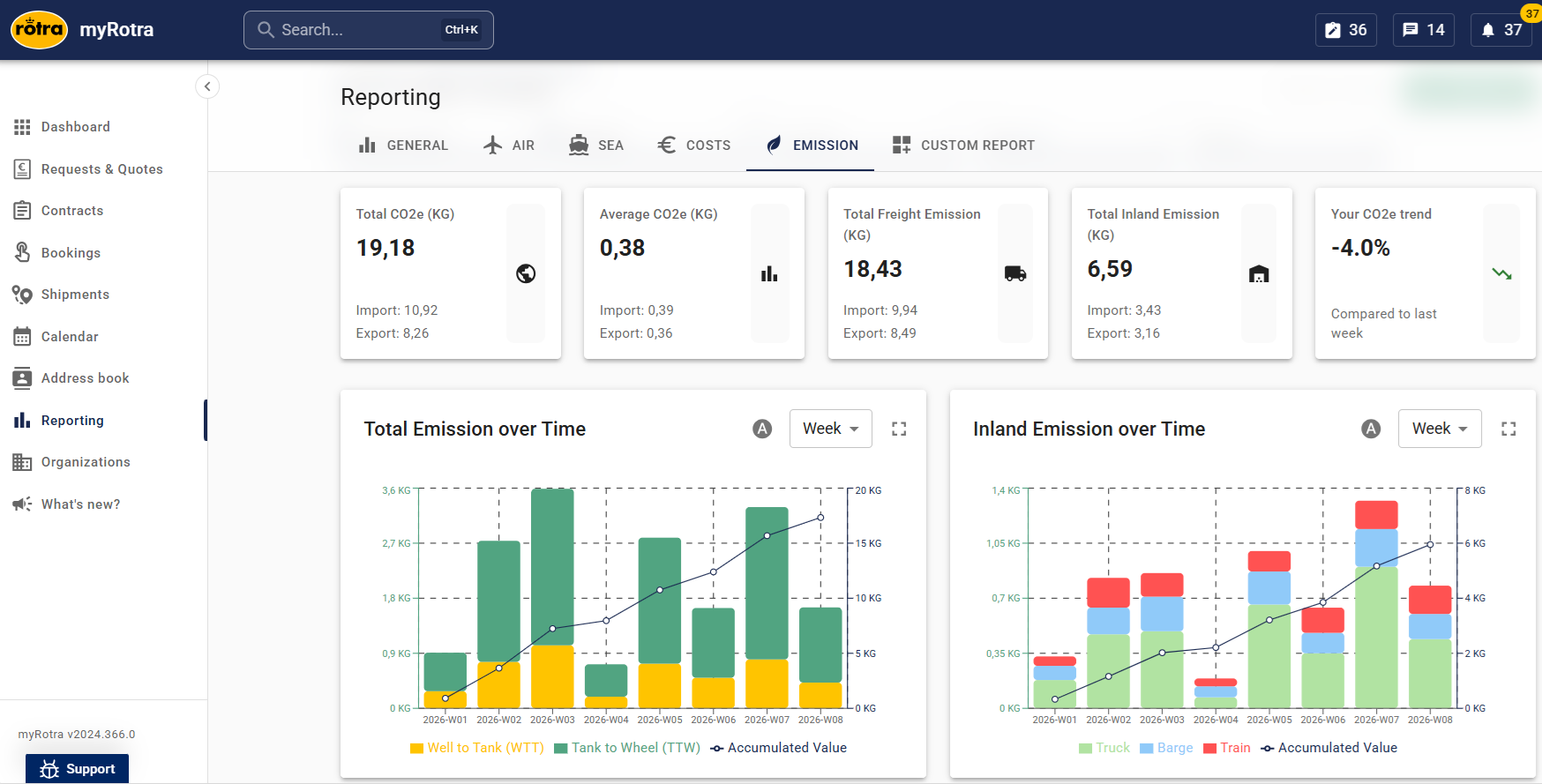
Task: Toggle Well to Tank (WTT) legend item
Action: (476, 748)
